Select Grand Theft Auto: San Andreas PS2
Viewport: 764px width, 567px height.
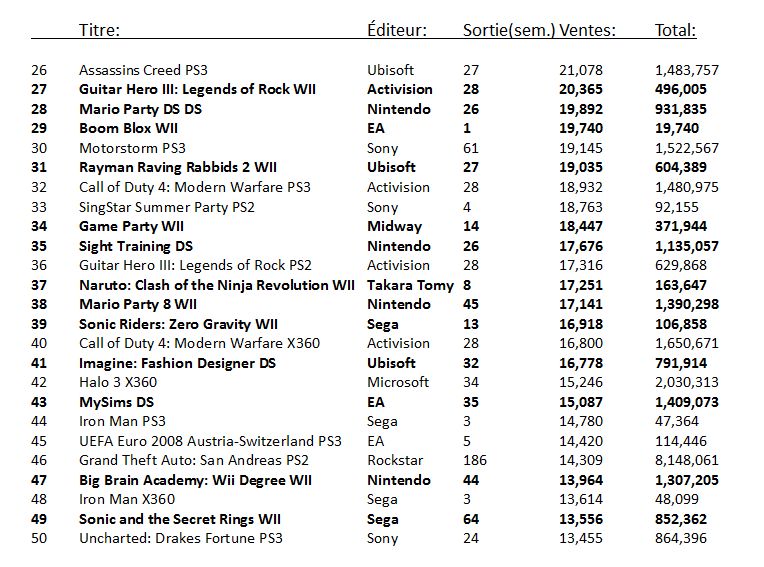(194, 460)
